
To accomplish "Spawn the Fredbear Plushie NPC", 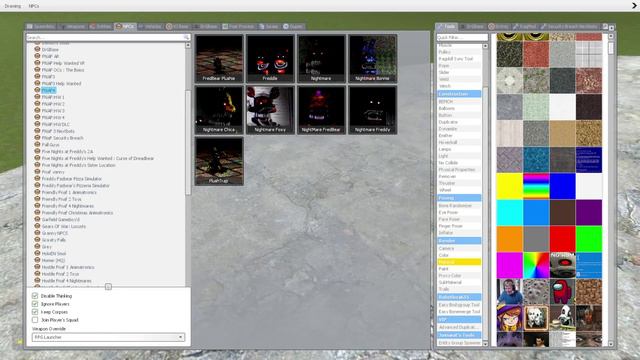I will (219, 58).
